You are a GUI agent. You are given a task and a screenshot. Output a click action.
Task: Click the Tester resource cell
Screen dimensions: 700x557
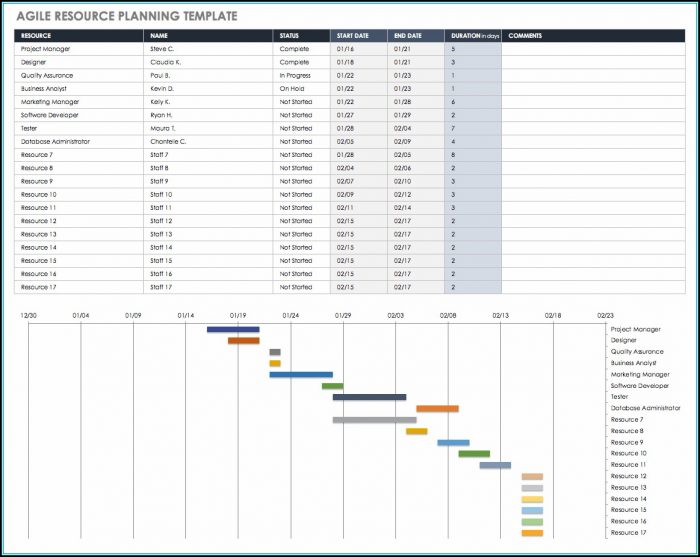pos(79,129)
